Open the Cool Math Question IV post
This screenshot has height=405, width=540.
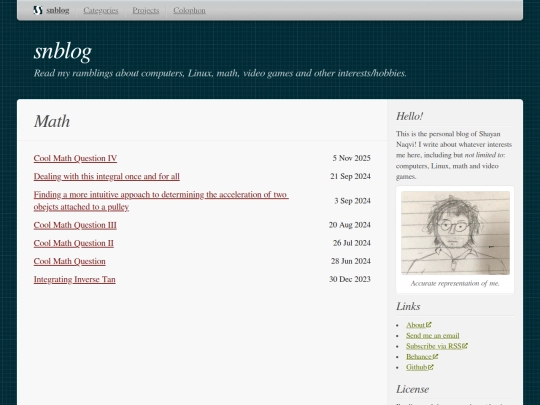pyautogui.click(x=75, y=158)
